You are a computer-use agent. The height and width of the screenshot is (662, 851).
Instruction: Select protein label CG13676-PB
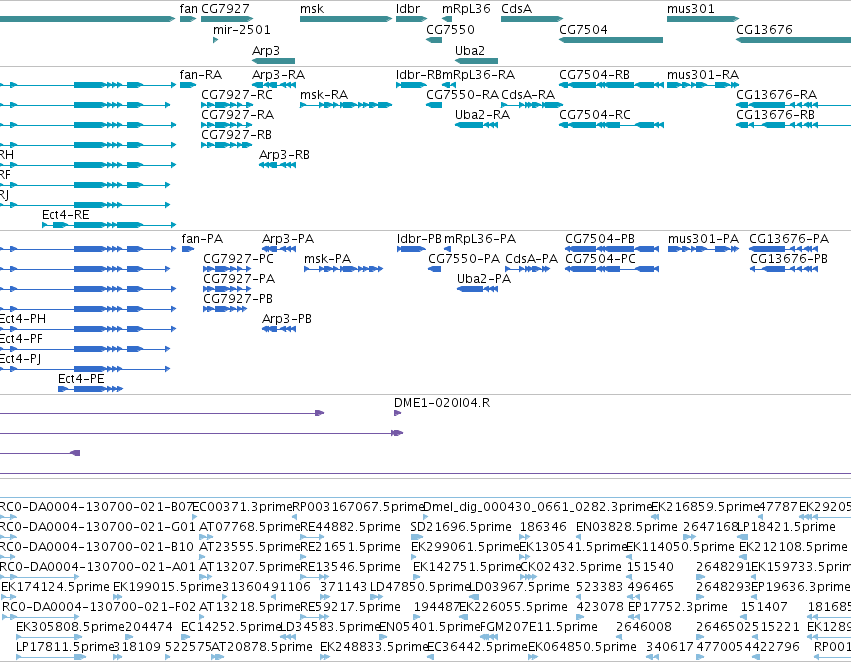point(789,259)
